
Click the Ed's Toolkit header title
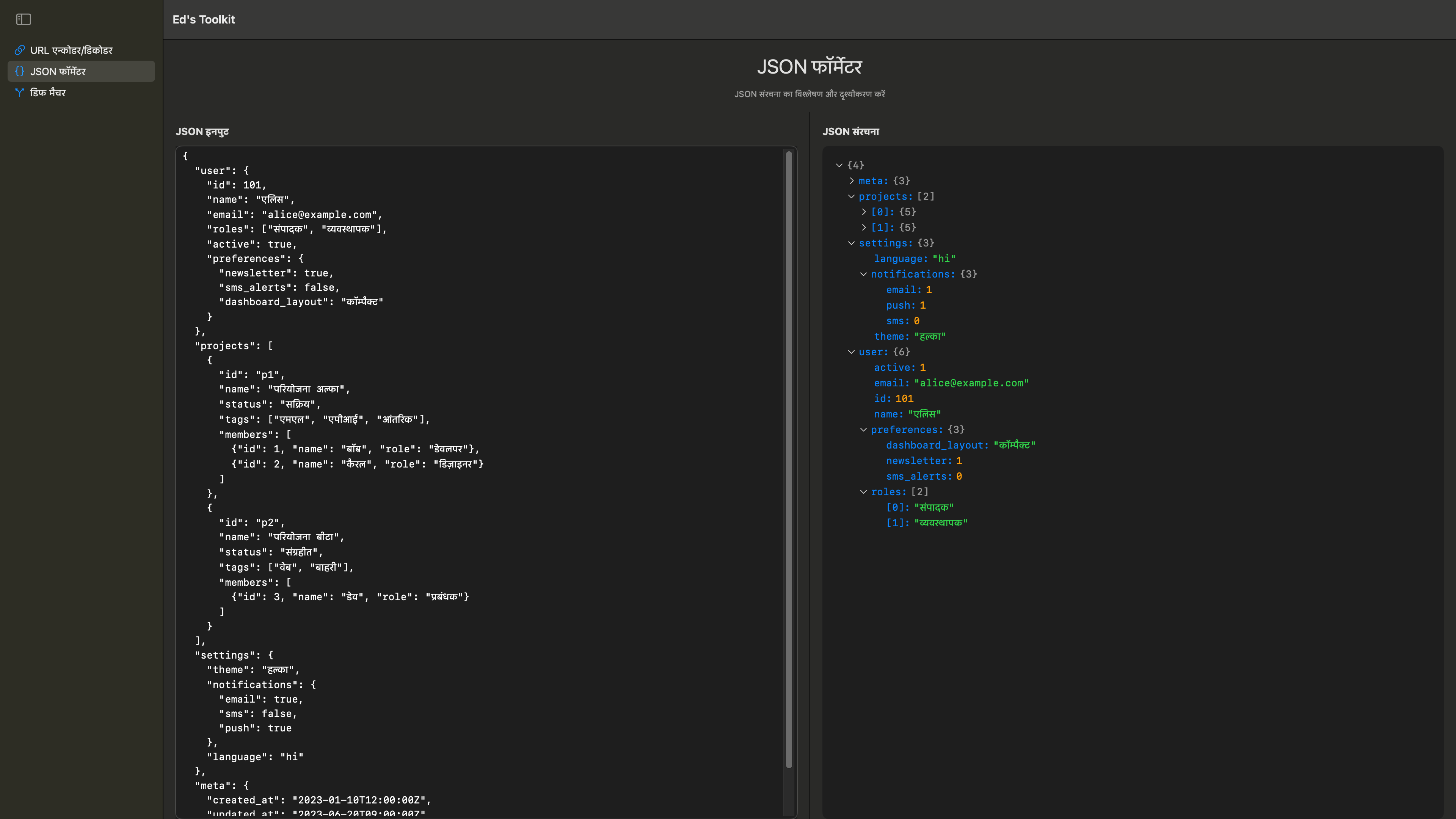(x=204, y=19)
